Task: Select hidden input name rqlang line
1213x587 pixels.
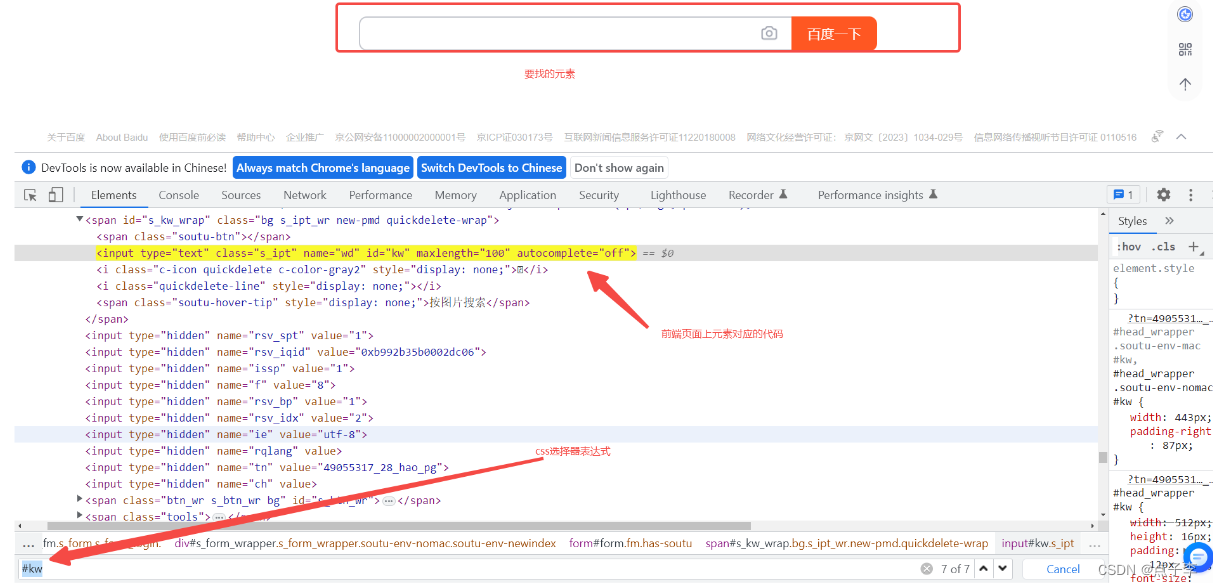Action: tap(213, 451)
